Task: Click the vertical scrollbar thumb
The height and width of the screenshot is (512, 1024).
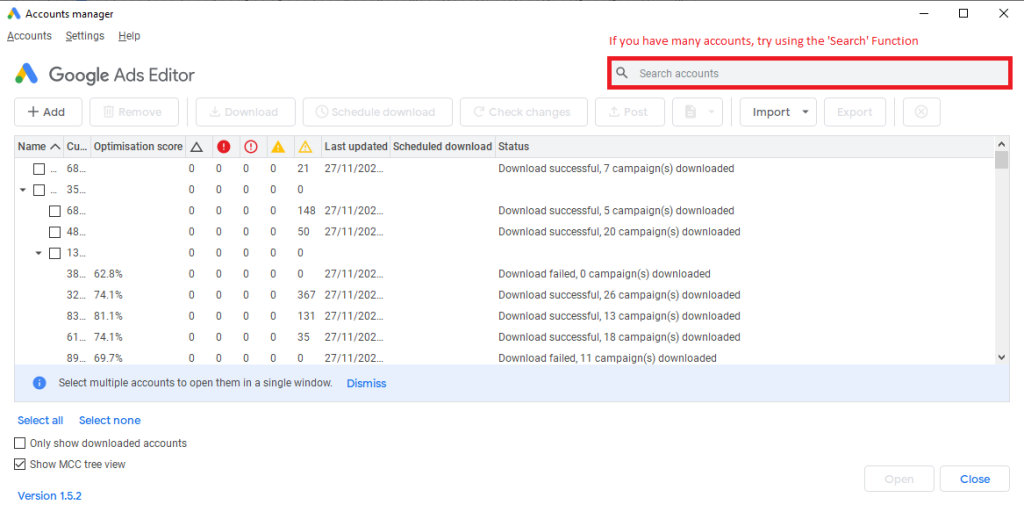Action: tap(1002, 159)
